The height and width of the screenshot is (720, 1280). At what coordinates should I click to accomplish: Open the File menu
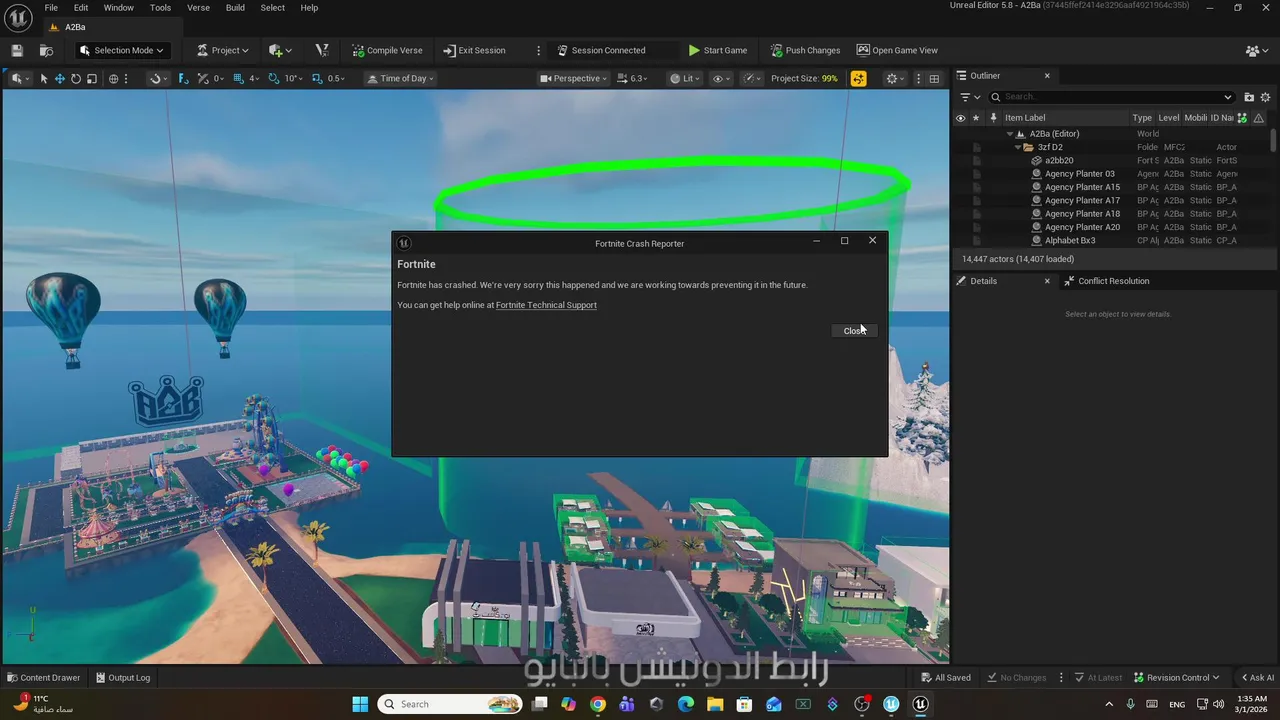tap(51, 8)
